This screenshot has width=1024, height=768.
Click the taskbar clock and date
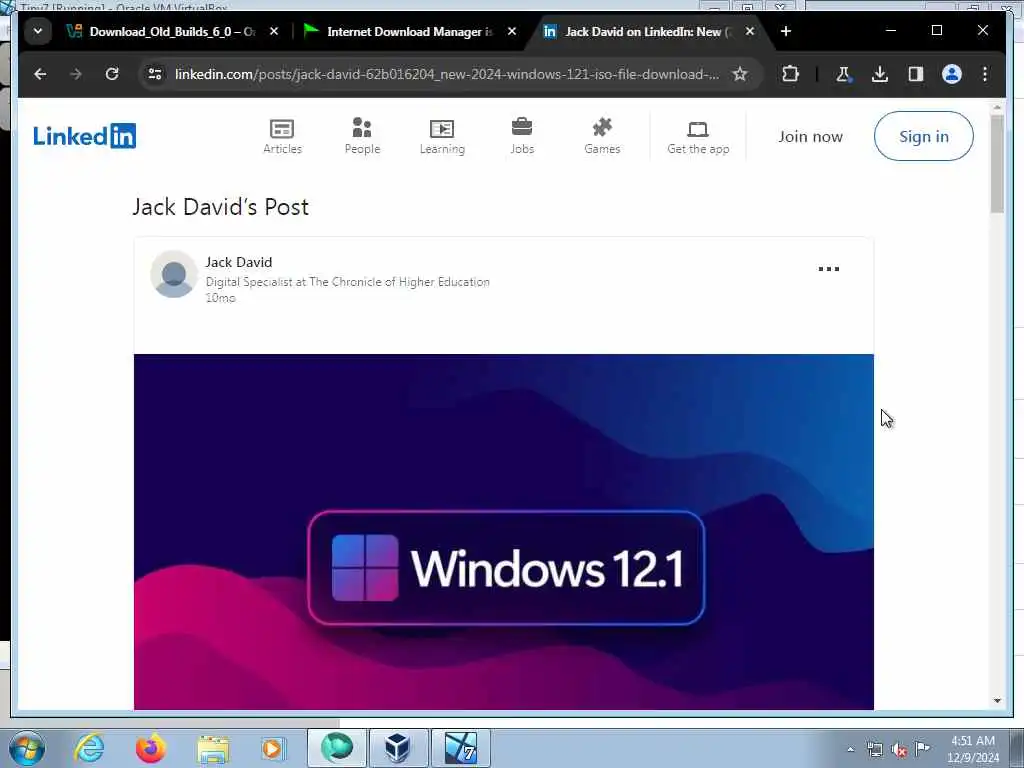973,749
